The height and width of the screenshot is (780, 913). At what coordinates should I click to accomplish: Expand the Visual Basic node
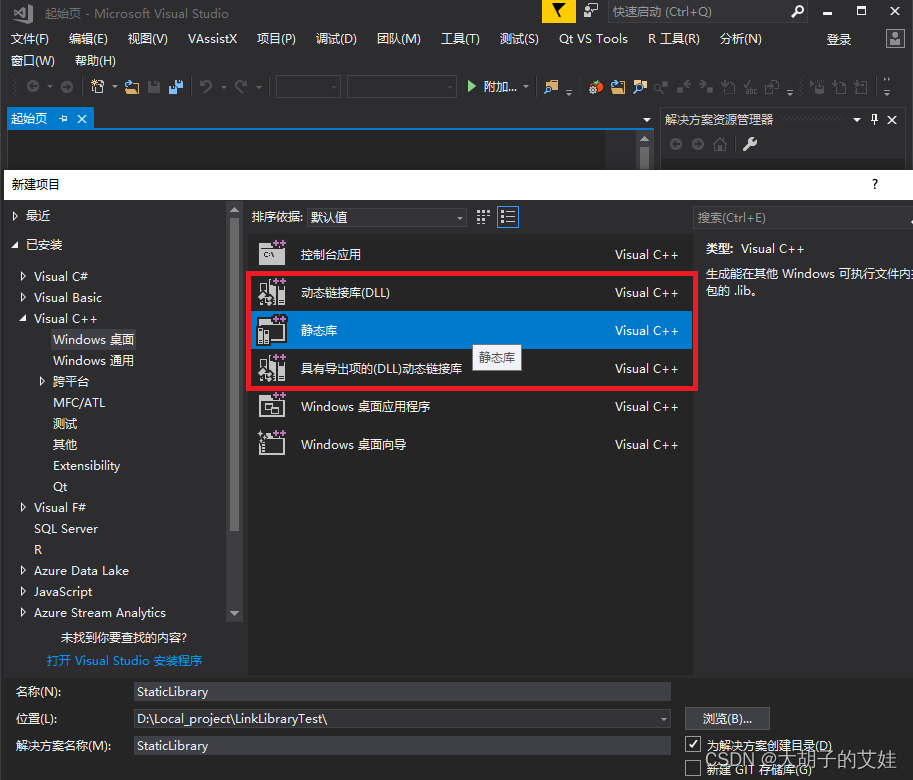pos(23,297)
